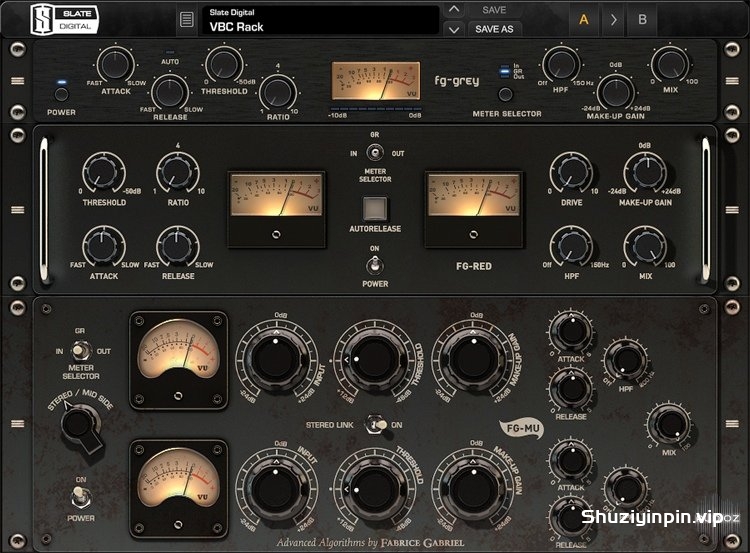Open the preset list menu icon
The height and width of the screenshot is (553, 750).
pos(187,20)
